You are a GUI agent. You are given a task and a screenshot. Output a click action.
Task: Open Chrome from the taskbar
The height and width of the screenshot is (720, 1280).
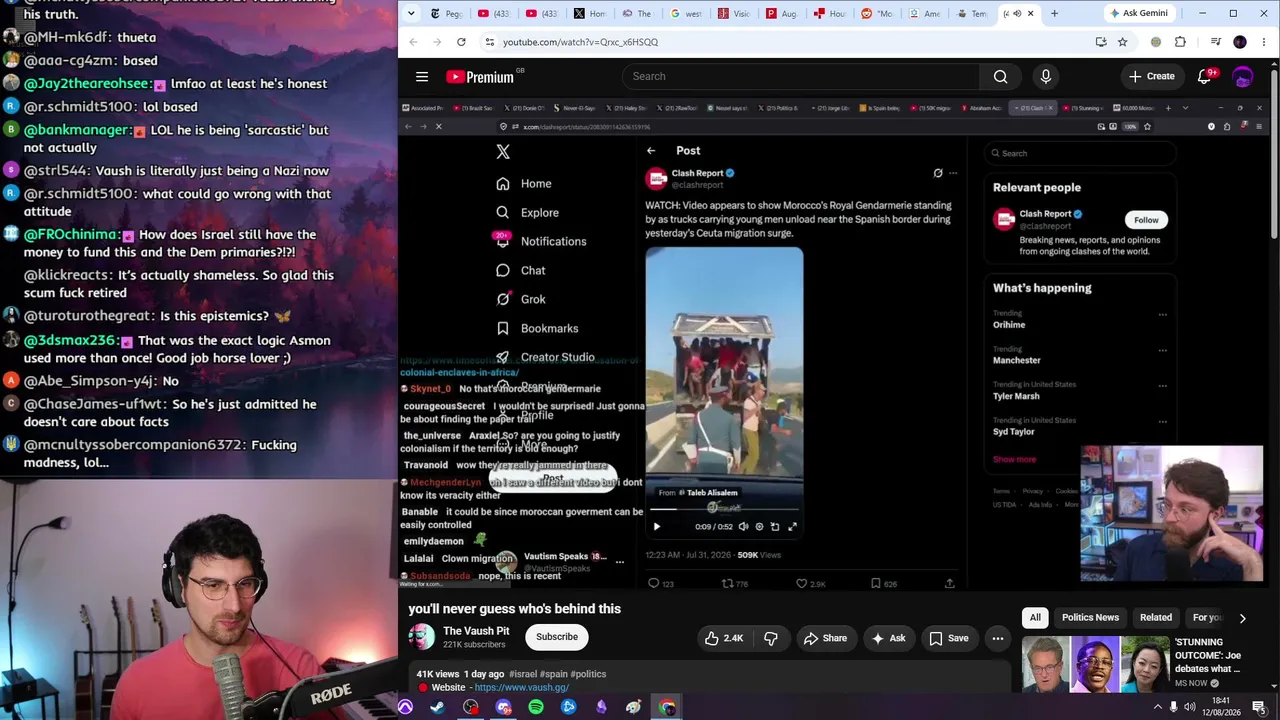(x=667, y=708)
